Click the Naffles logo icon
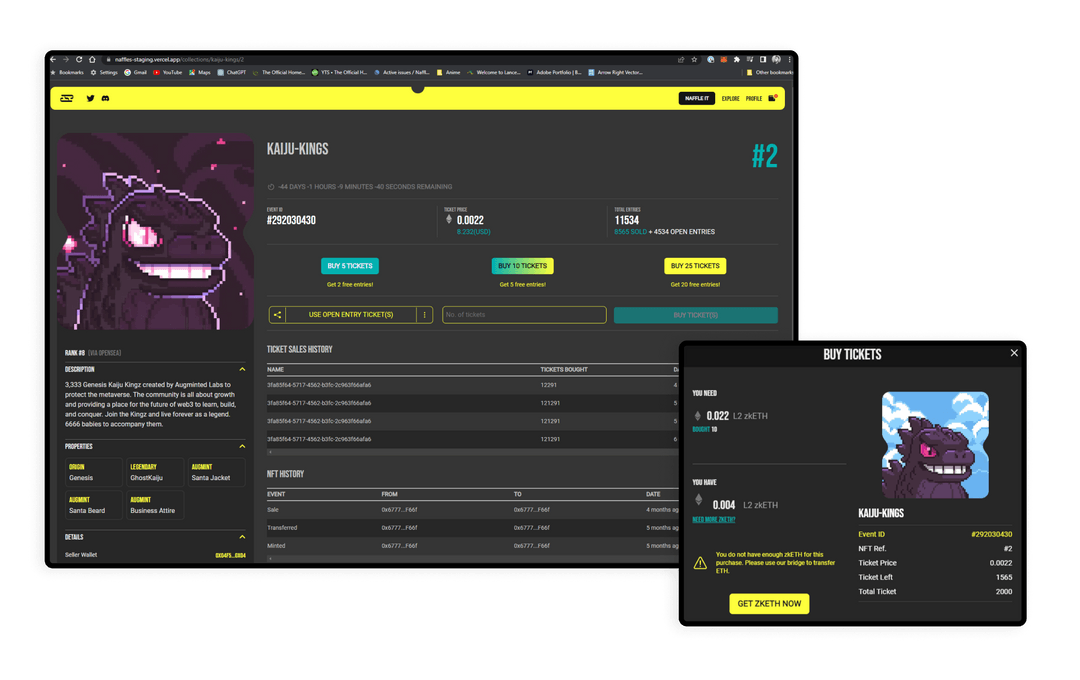 [x=67, y=98]
